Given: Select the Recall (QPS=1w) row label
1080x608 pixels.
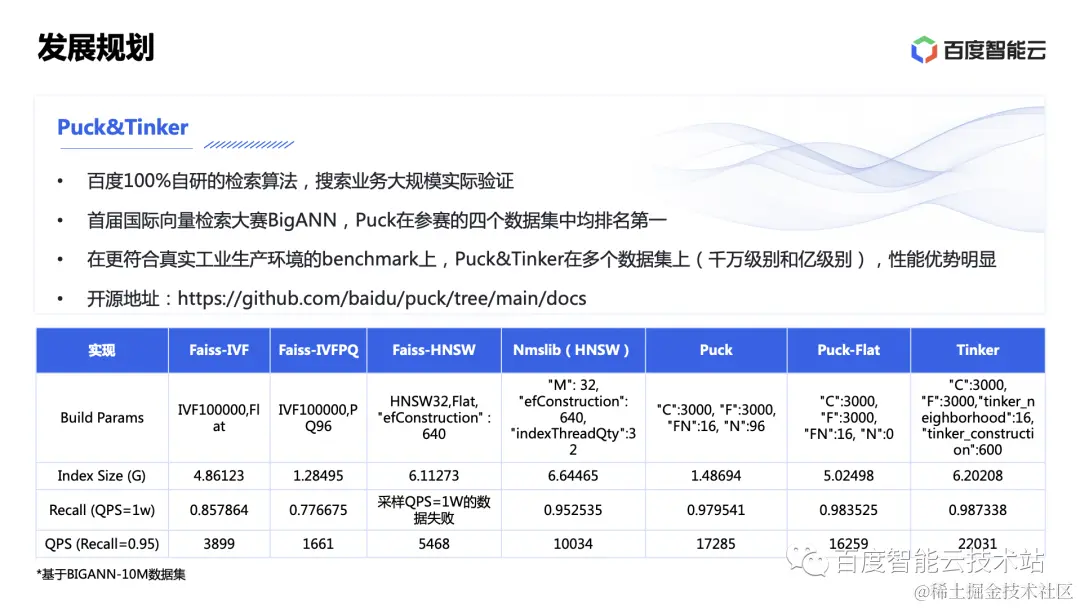Looking at the screenshot, I should (102, 510).
